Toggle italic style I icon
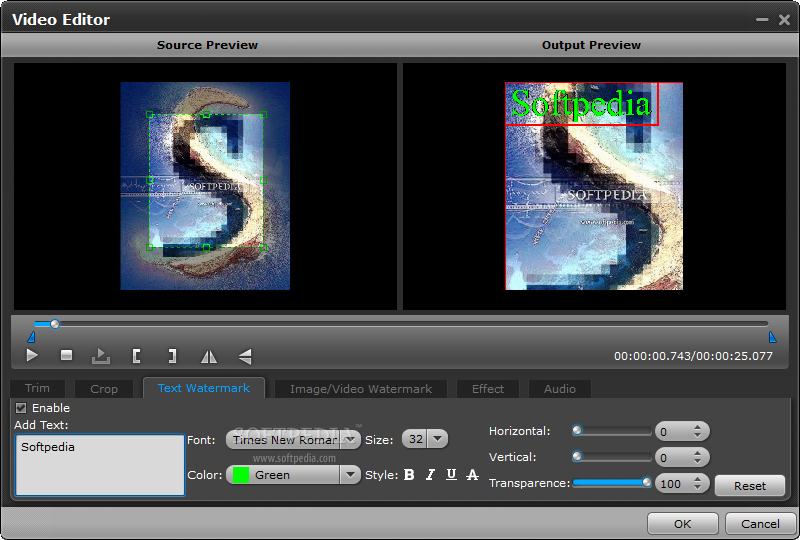 click(x=430, y=475)
